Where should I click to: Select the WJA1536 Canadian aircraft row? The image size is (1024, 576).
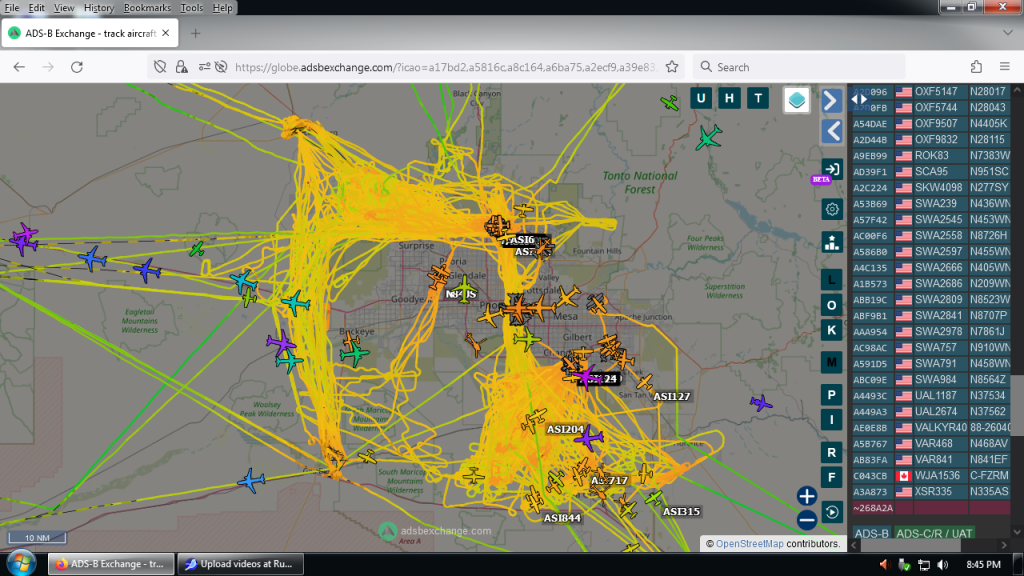[931, 475]
